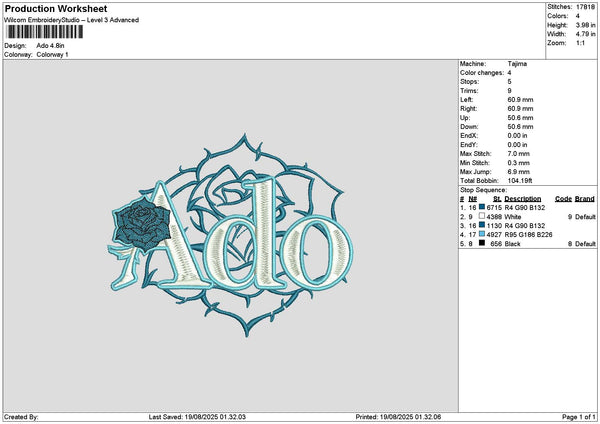600x424 pixels.
Task: Click the 'Code' column header
Action: click(563, 199)
